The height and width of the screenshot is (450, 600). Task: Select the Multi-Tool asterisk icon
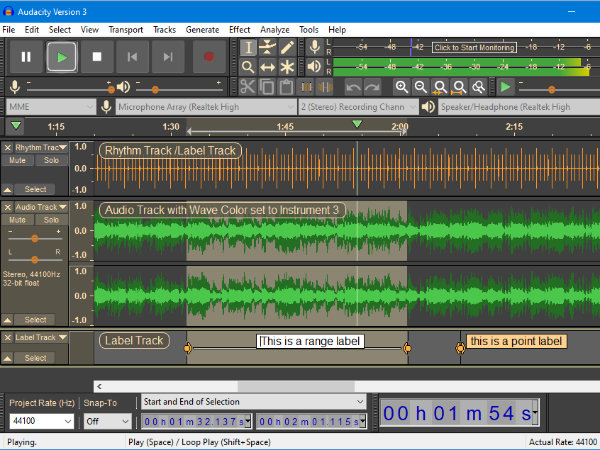click(287, 67)
